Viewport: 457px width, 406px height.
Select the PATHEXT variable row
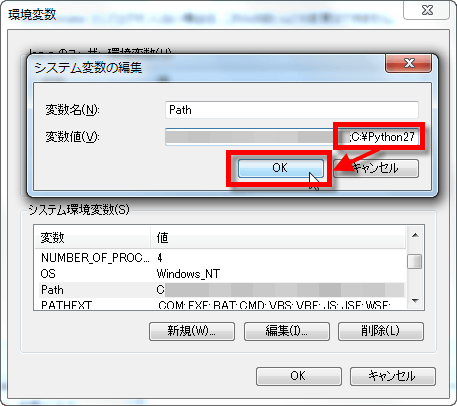click(220, 305)
